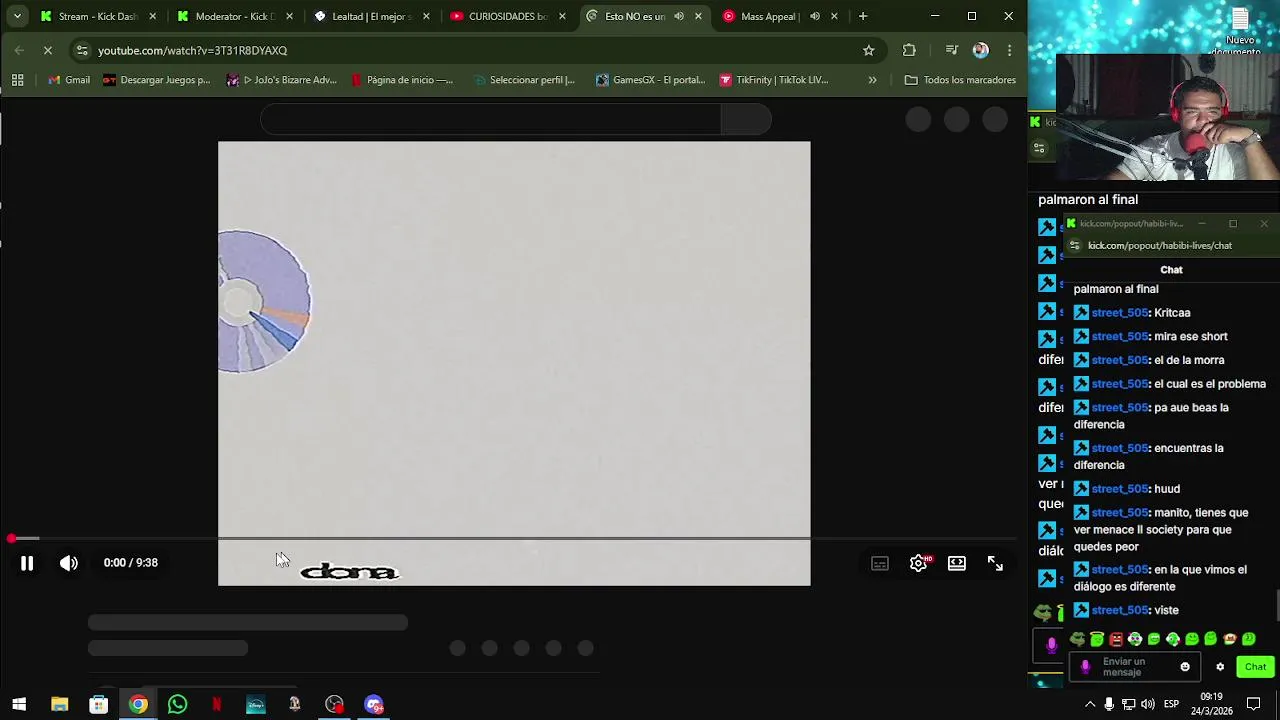
Task: Open Chrome three-dot menu
Action: pos(1010,50)
